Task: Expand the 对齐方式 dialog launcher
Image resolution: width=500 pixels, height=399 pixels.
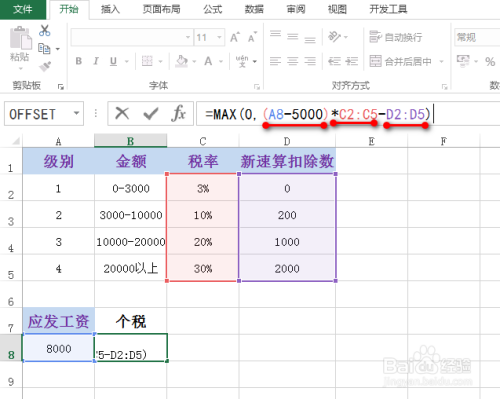Action: (x=444, y=87)
